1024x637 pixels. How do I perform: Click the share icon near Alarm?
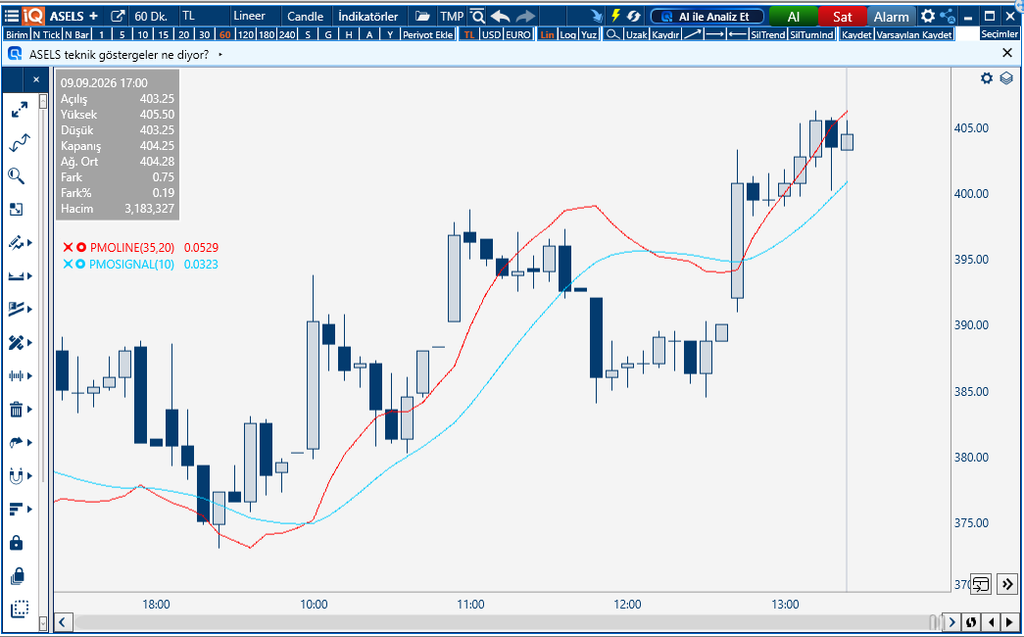pyautogui.click(x=947, y=16)
